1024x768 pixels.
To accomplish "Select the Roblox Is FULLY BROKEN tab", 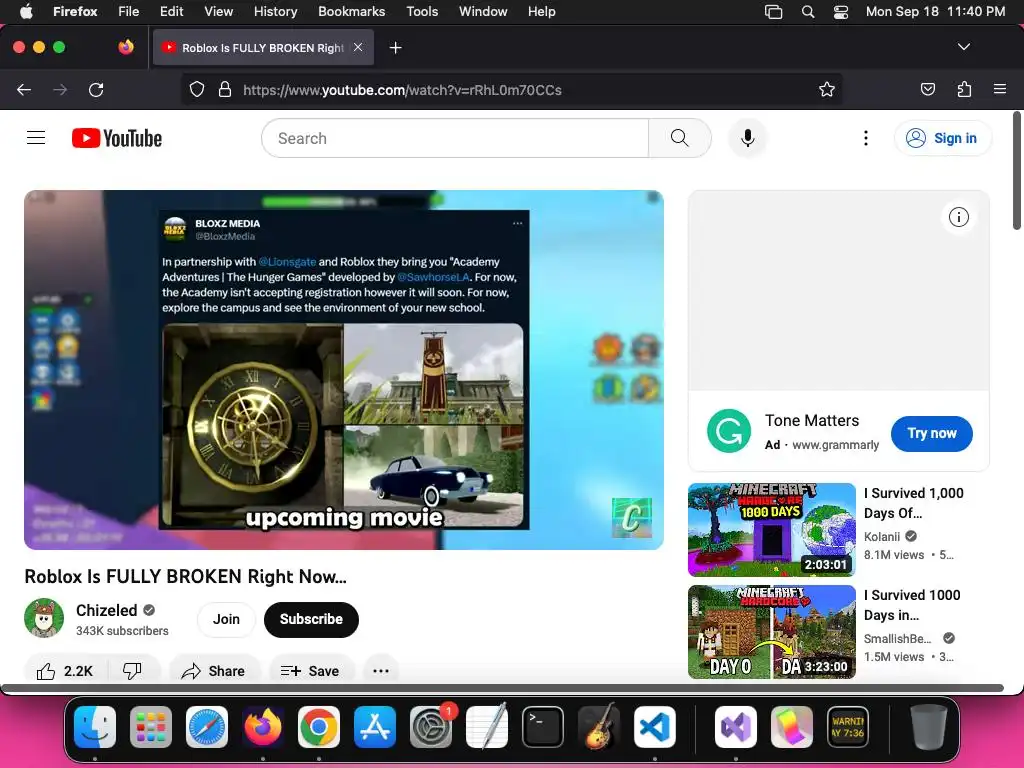I will 263,48.
